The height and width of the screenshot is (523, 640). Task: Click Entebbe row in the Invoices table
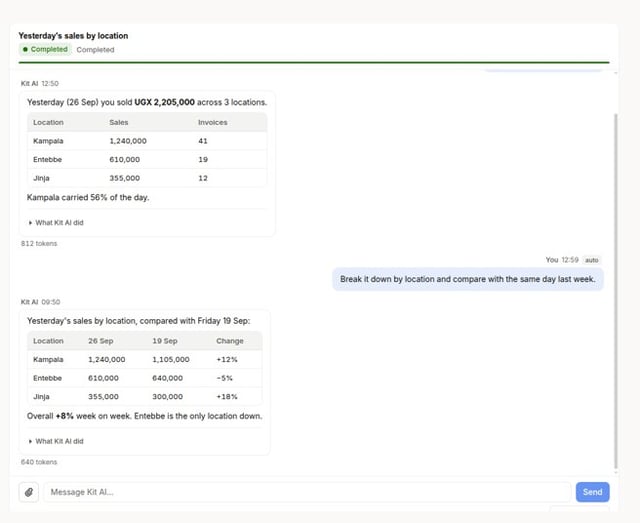click(147, 159)
